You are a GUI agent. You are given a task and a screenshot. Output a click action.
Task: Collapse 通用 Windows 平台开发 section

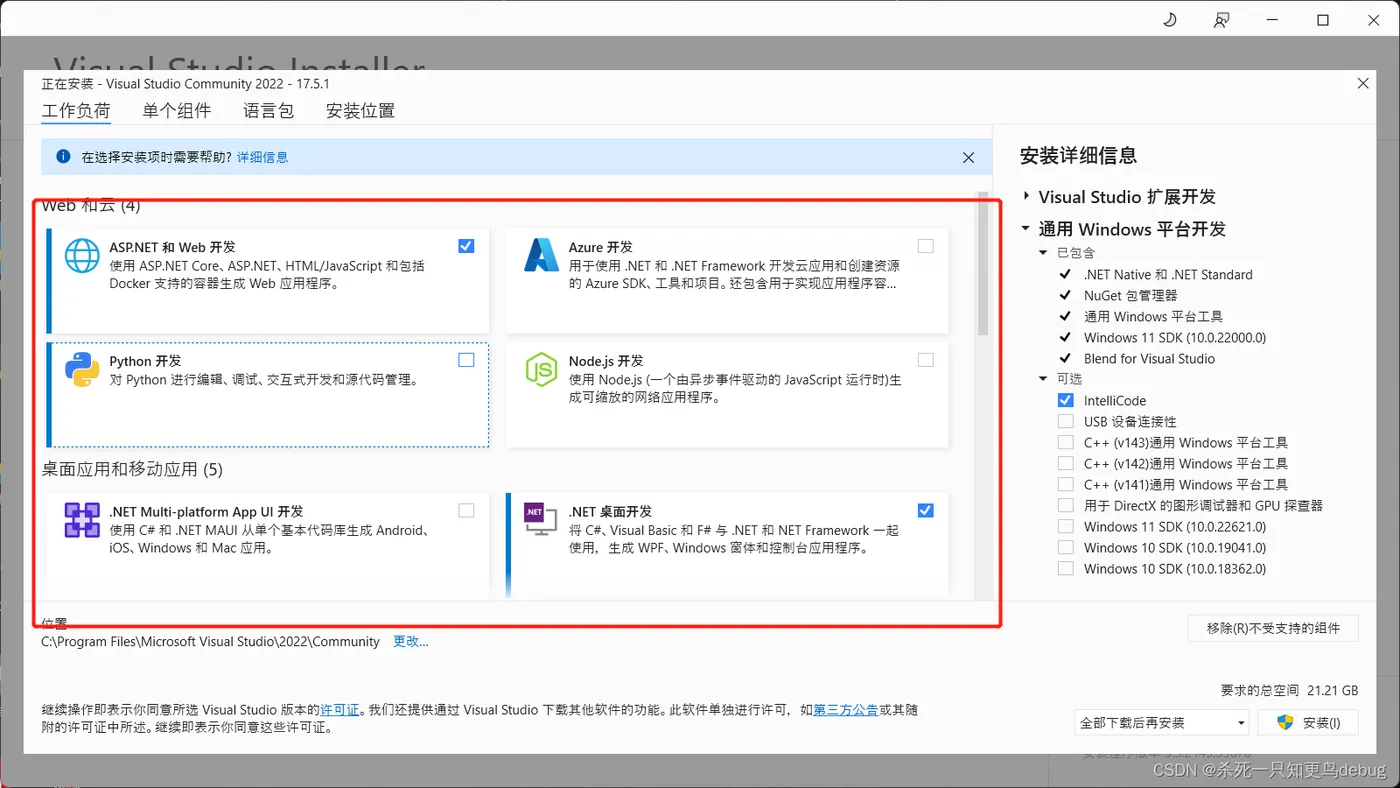click(1026, 229)
